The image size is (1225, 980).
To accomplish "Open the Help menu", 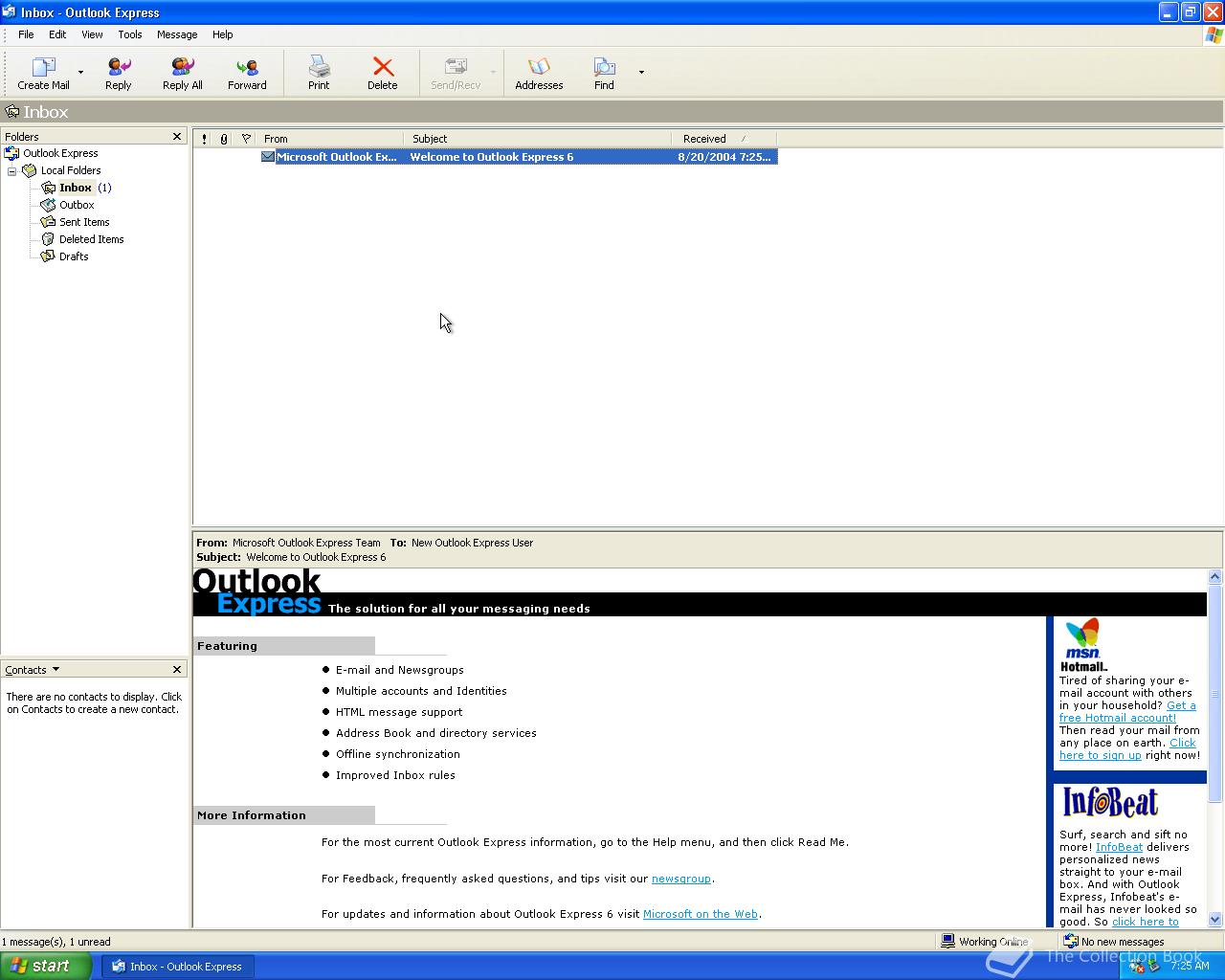I will (x=222, y=34).
